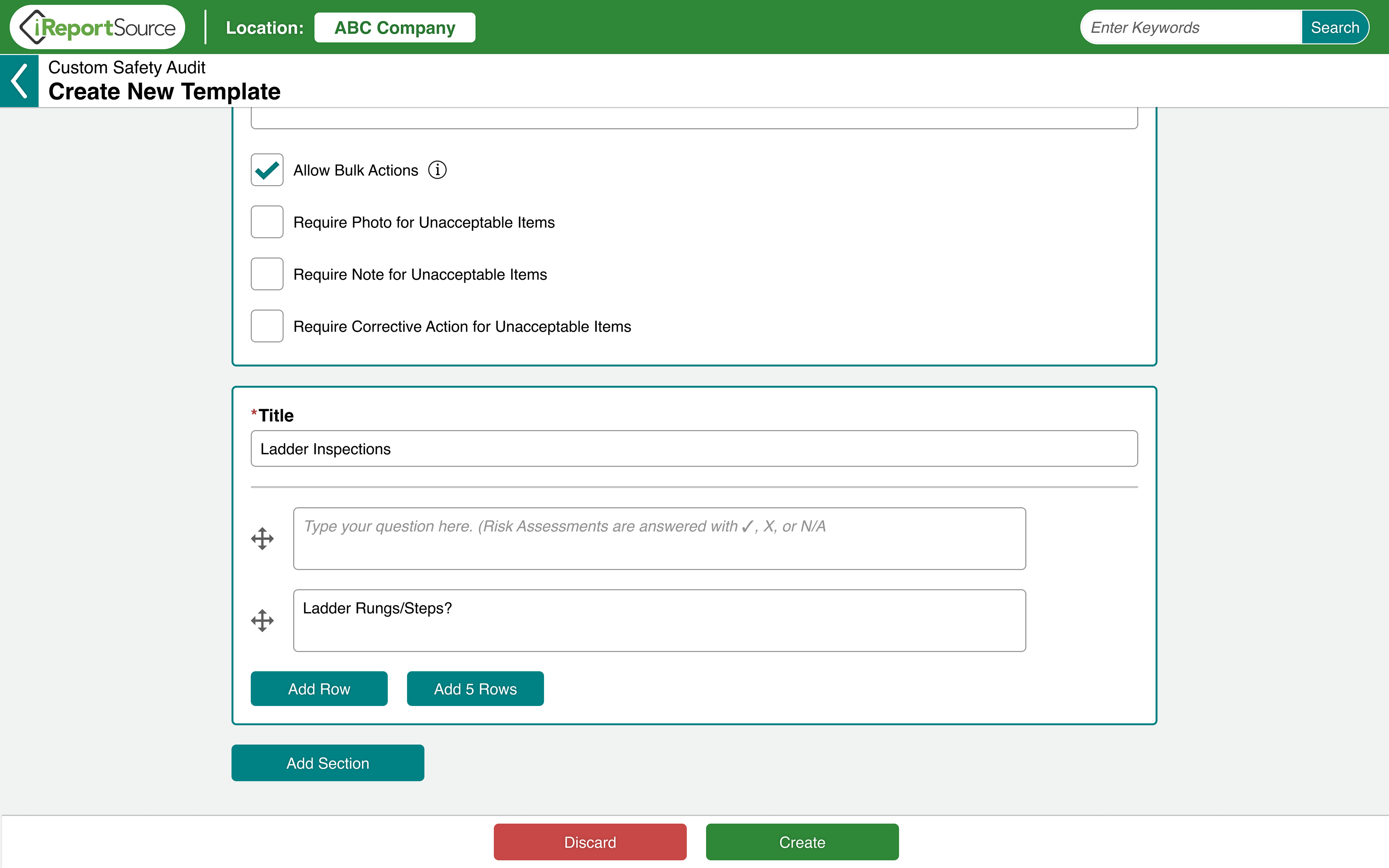Grab the move handle for the empty question row

262,539
